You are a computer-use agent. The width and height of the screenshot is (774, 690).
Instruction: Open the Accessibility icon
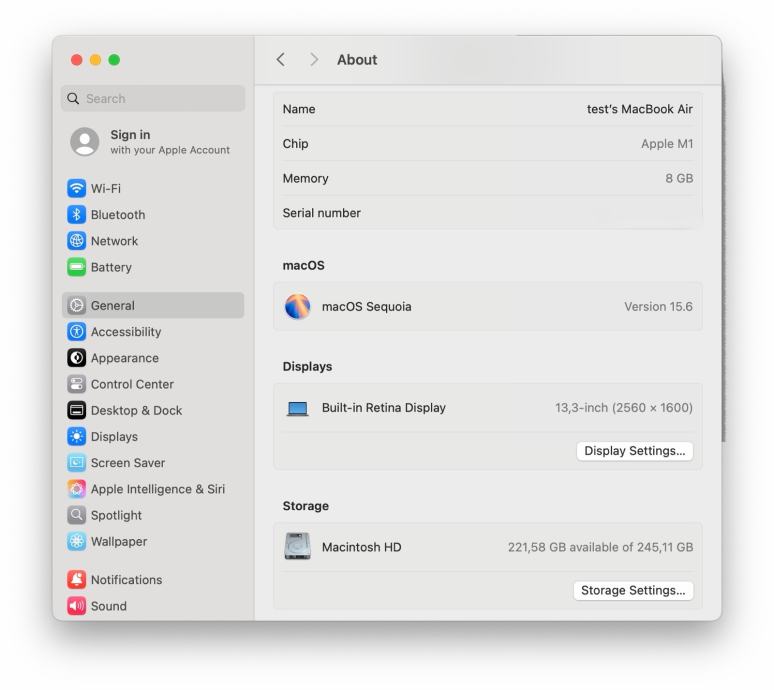(x=77, y=331)
